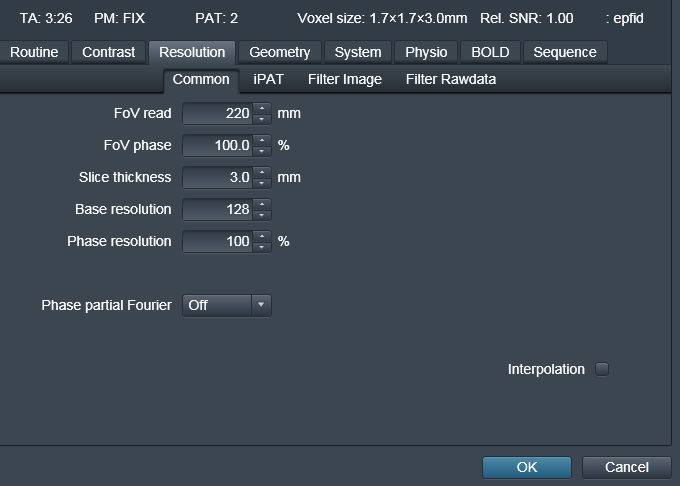This screenshot has width=680, height=486.
Task: Confirm settings with the OK button
Action: (527, 467)
